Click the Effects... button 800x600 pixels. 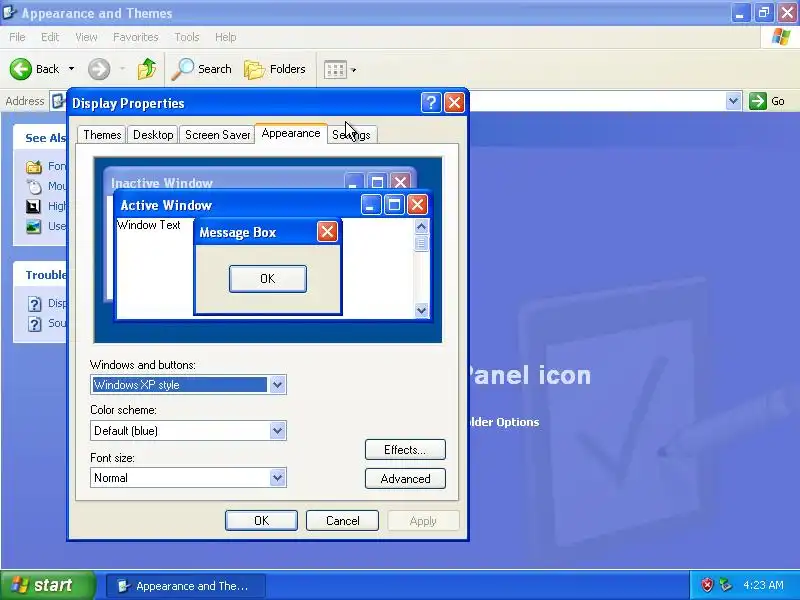pos(405,449)
